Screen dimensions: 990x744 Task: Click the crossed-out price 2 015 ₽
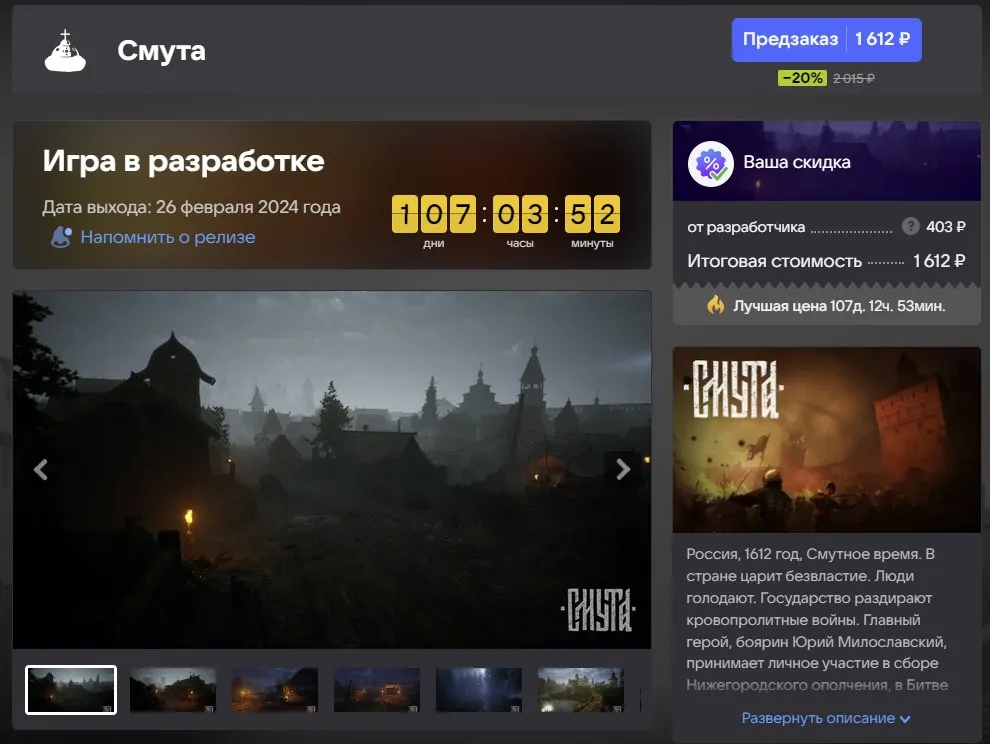pyautogui.click(x=854, y=78)
